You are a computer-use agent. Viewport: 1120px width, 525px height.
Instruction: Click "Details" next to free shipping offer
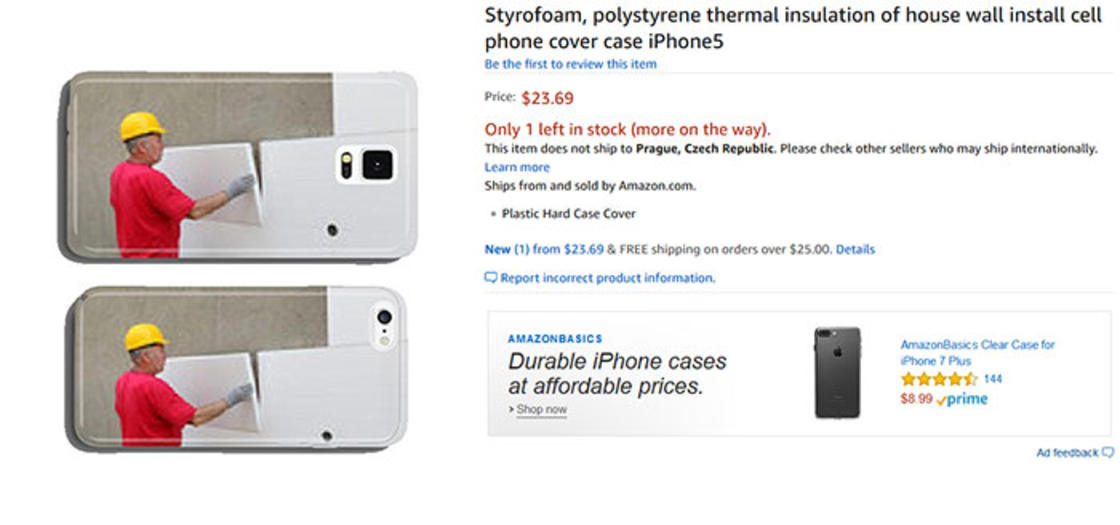point(855,249)
